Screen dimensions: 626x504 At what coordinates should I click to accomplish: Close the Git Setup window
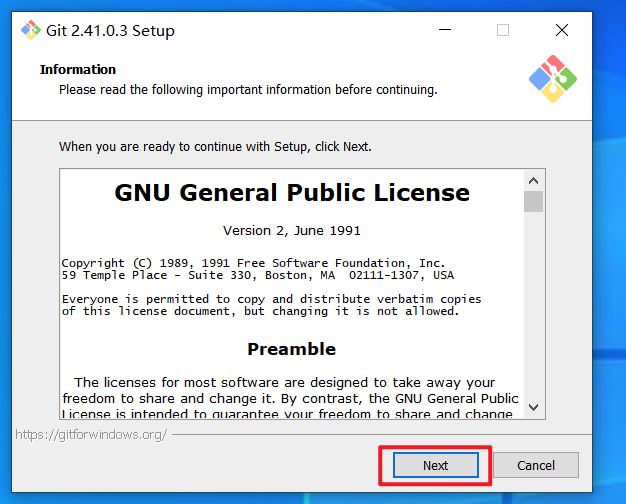[562, 30]
